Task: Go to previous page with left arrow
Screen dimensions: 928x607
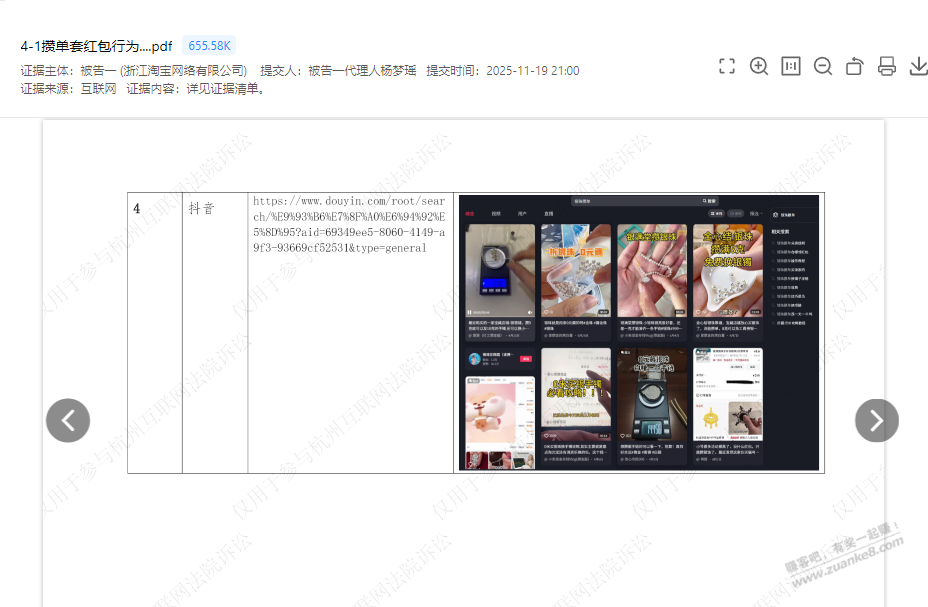Action: pyautogui.click(x=68, y=421)
